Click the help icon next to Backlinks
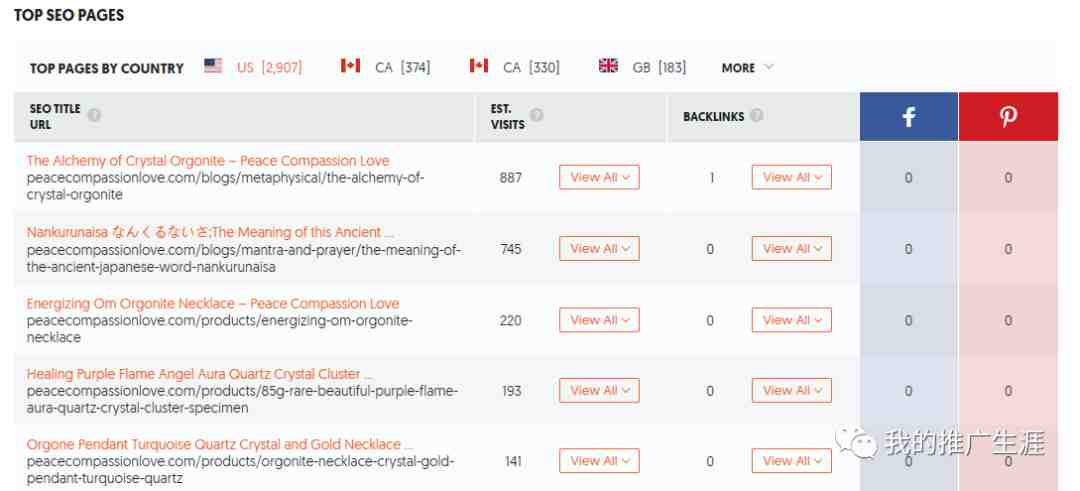This screenshot has height=491, width=1080. tap(757, 116)
